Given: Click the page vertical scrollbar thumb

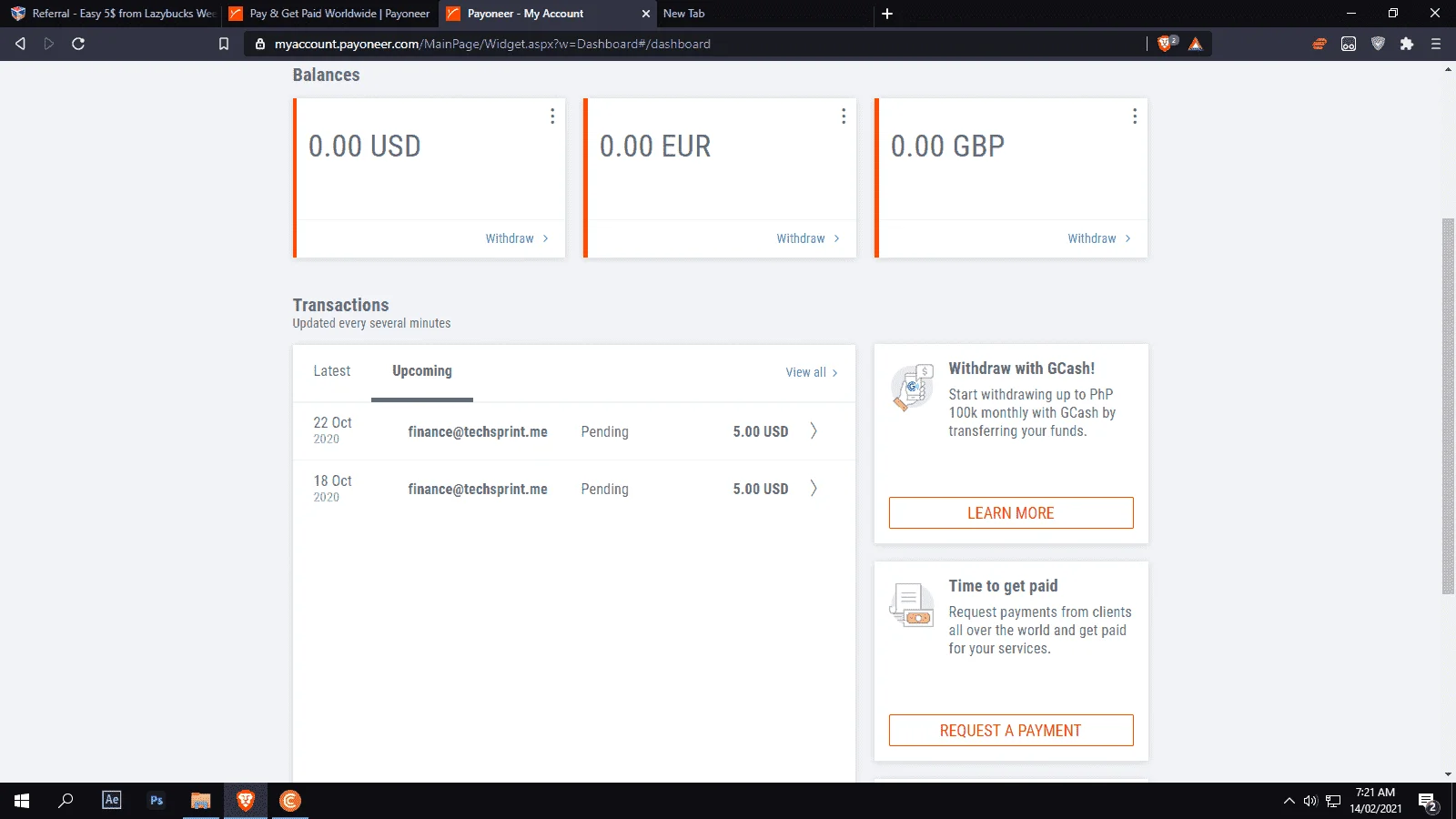Looking at the screenshot, I should click(x=1448, y=406).
